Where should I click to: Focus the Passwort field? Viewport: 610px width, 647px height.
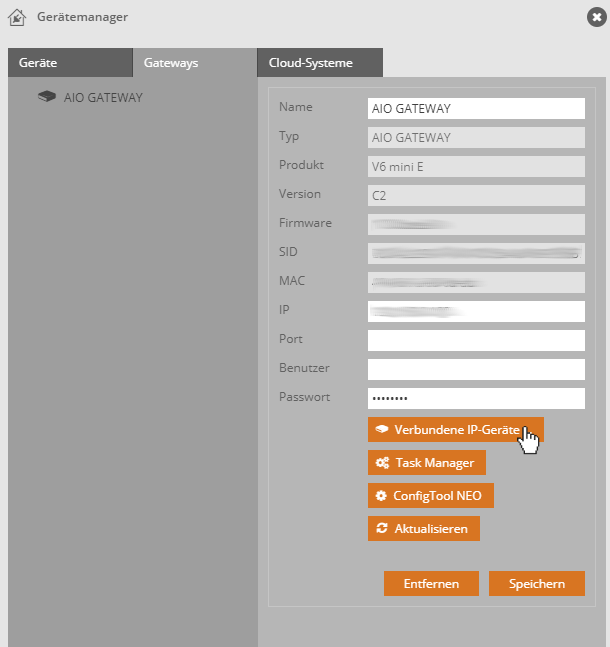476,399
